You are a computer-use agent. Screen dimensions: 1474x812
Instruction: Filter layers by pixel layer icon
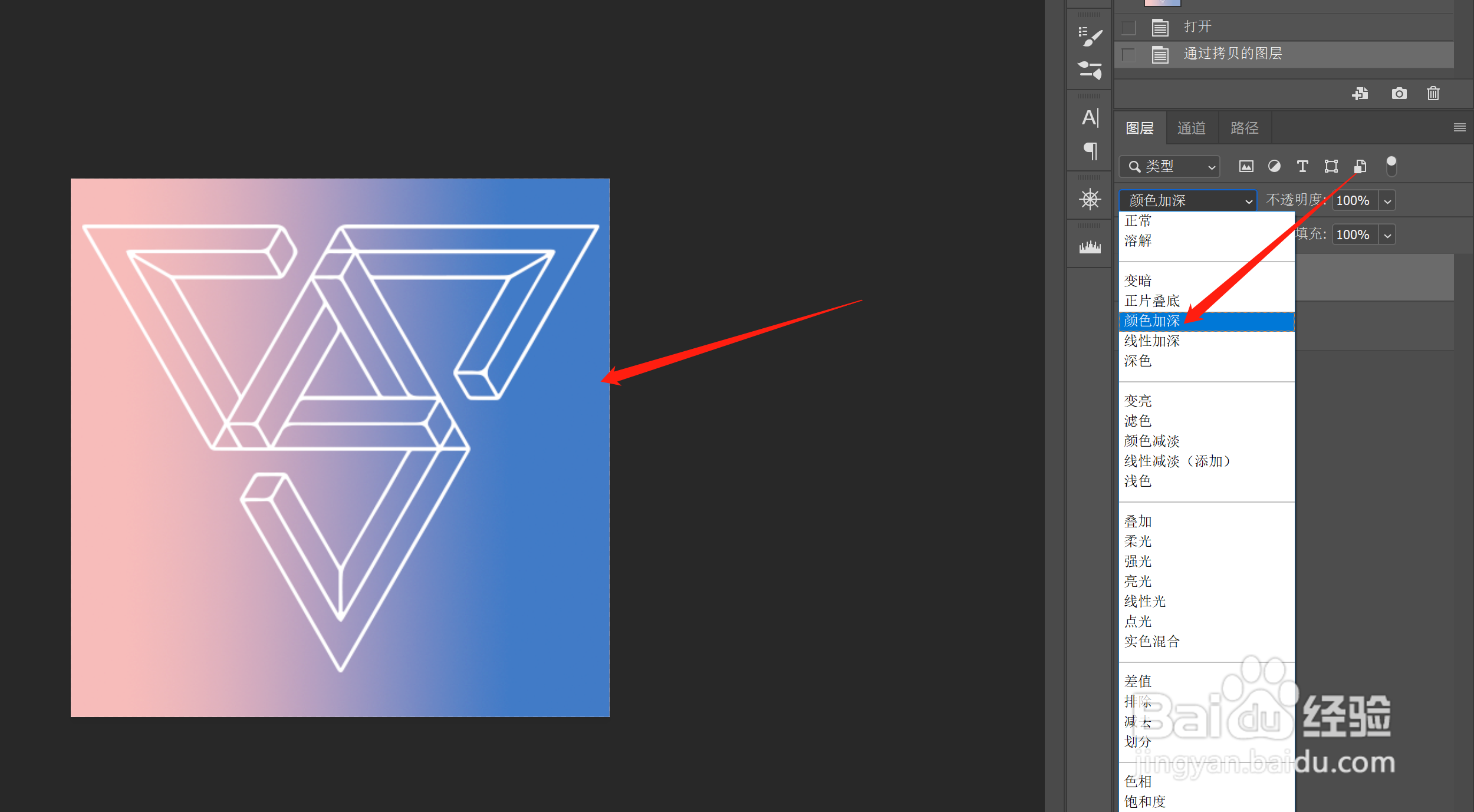pos(1246,167)
